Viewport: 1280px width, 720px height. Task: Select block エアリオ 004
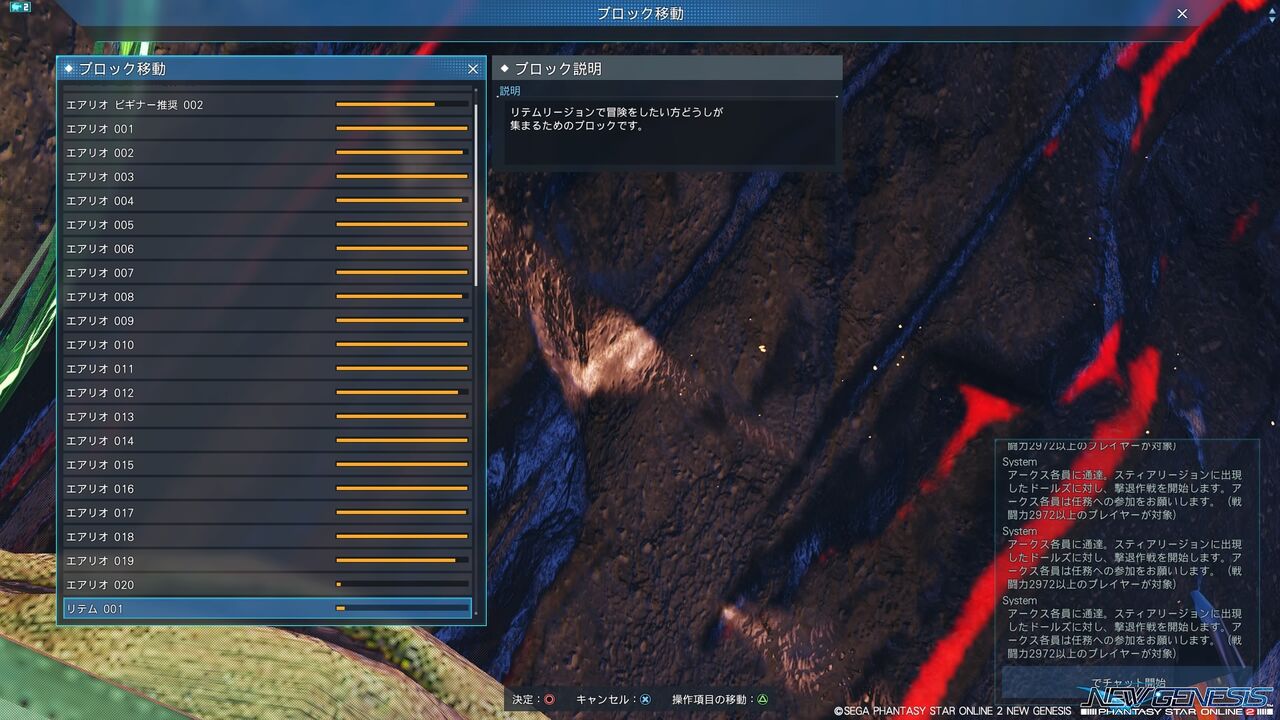coord(266,200)
